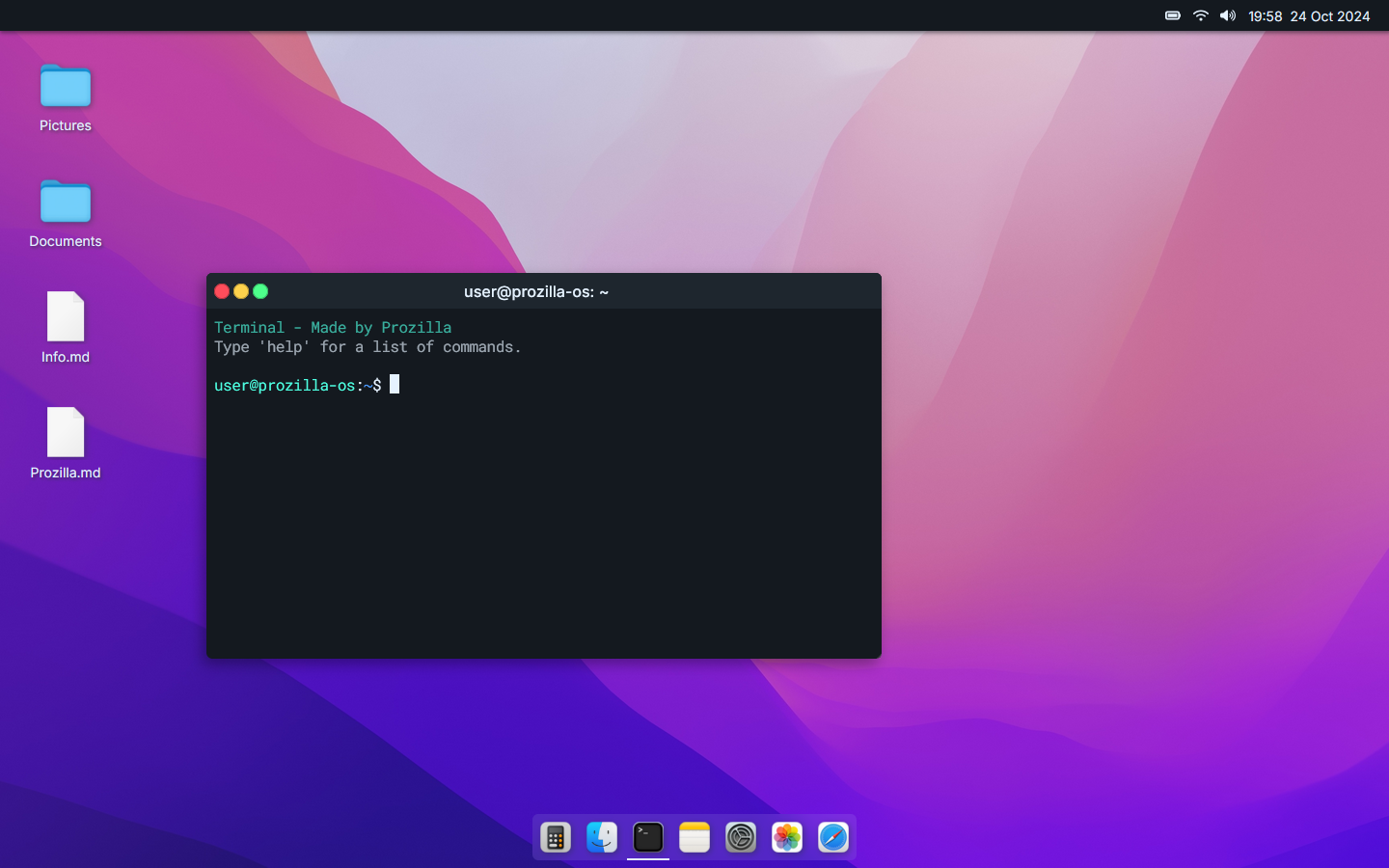Select the Terminal icon in the dock
The height and width of the screenshot is (868, 1389).
(x=648, y=837)
